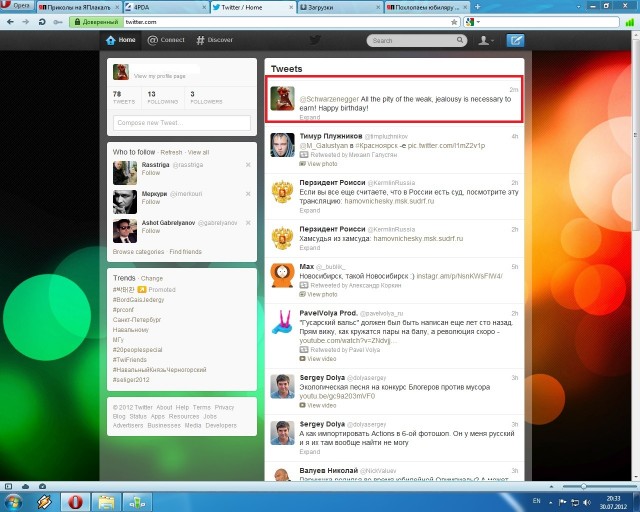The image size is (640, 512).
Task: Follow Ashot Gabrelyanov suggestion
Action: [x=151, y=231]
